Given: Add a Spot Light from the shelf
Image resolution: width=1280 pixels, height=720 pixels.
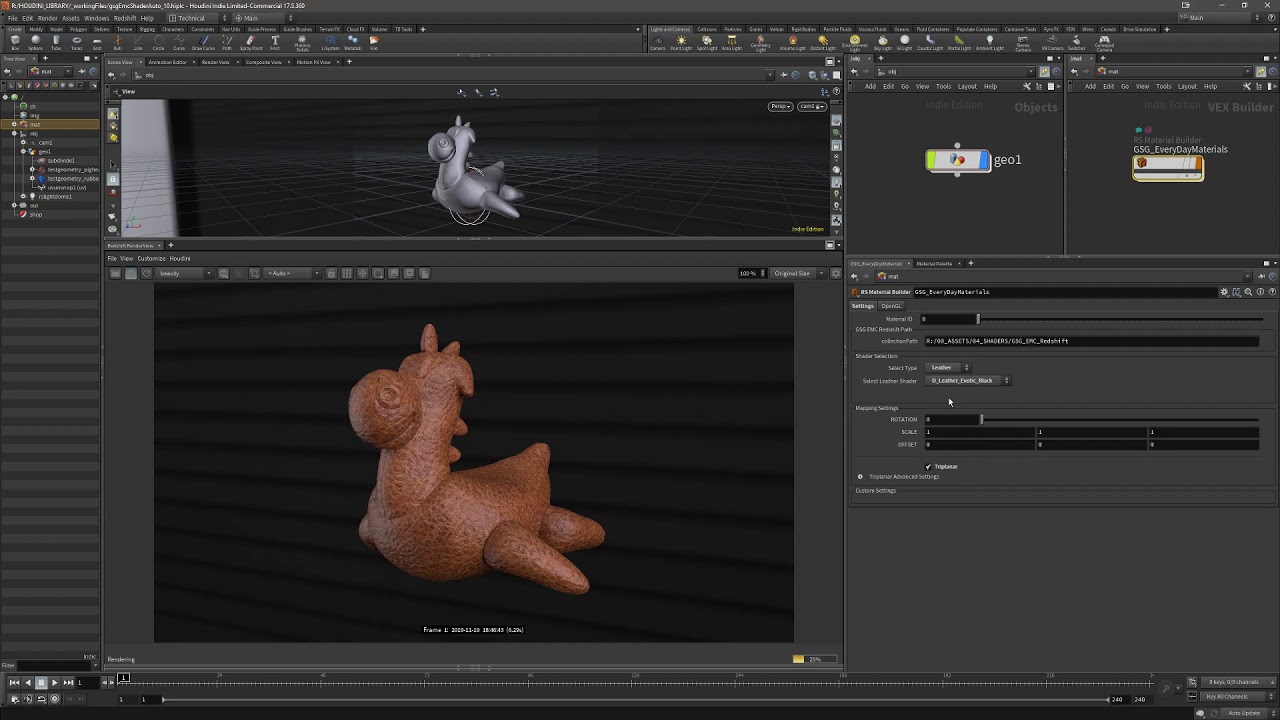Looking at the screenshot, I should click(x=707, y=43).
